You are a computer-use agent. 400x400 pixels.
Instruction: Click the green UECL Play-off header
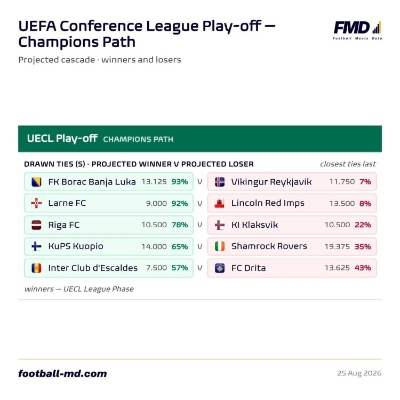pyautogui.click(x=200, y=139)
